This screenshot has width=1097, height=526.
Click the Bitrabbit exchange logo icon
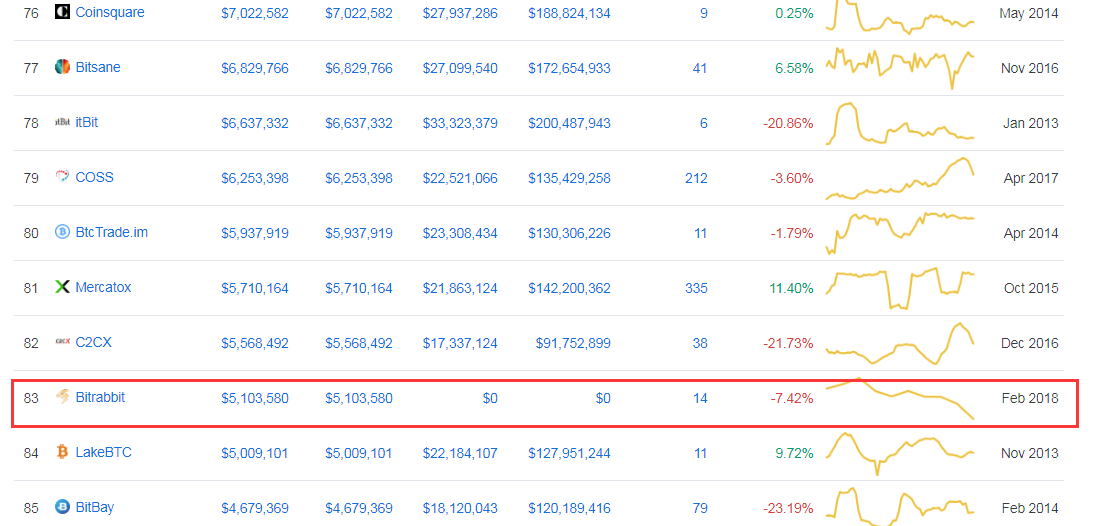click(62, 397)
